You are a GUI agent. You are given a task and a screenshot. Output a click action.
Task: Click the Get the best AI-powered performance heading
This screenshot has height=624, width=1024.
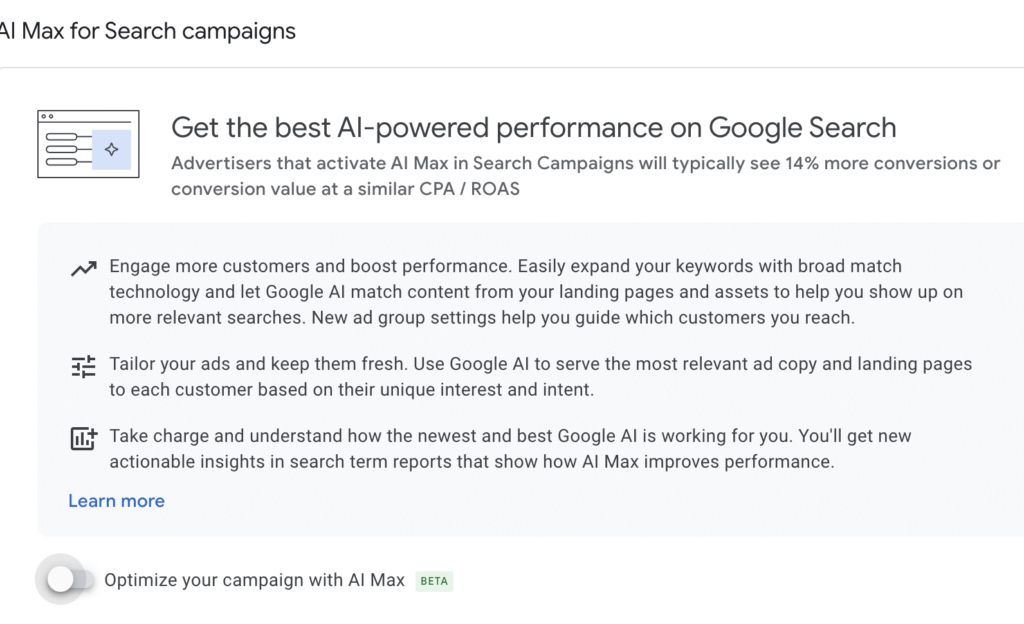pos(533,128)
